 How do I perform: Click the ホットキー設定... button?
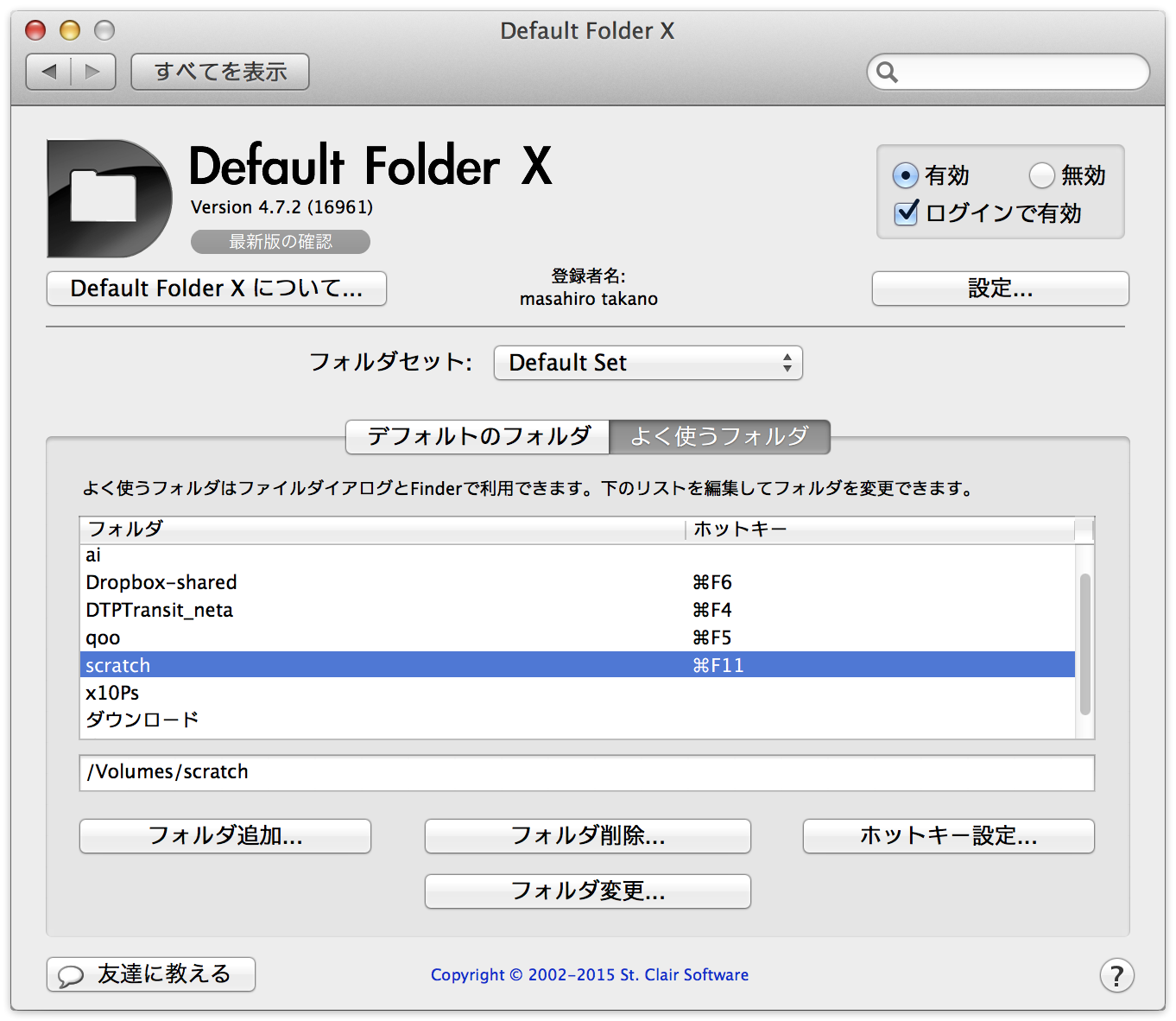[x=949, y=836]
